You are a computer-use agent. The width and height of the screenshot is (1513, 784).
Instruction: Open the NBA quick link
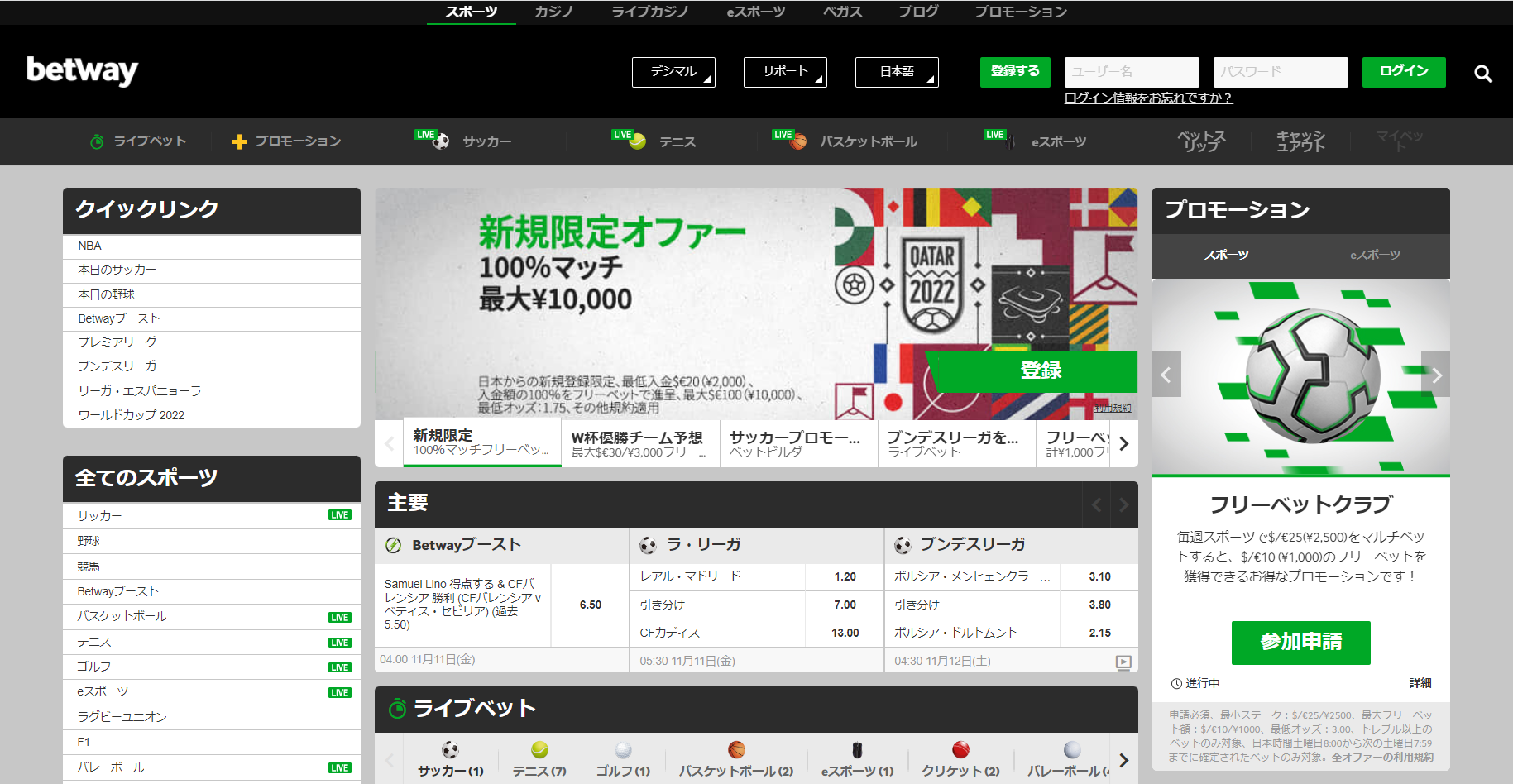point(212,246)
